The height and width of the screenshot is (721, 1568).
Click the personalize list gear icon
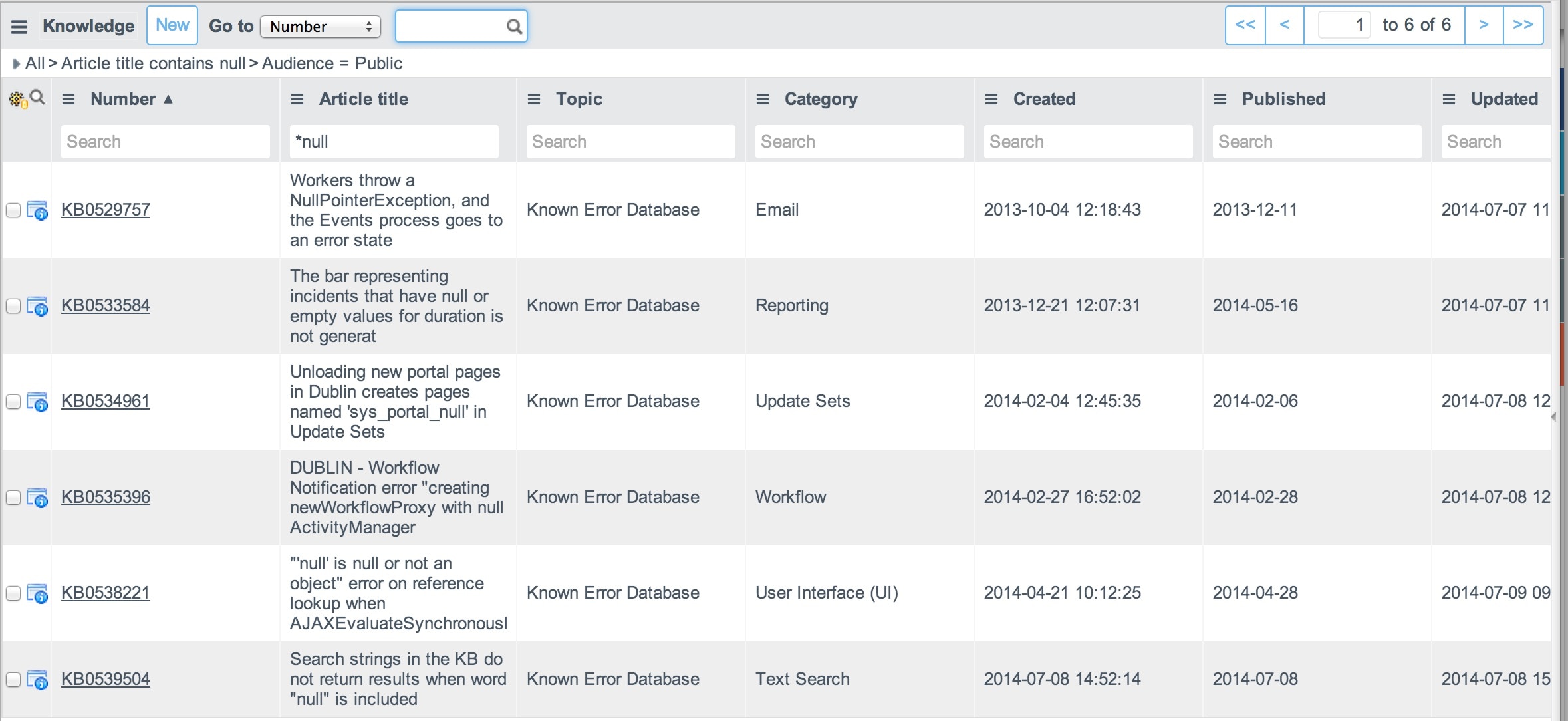coord(17,100)
